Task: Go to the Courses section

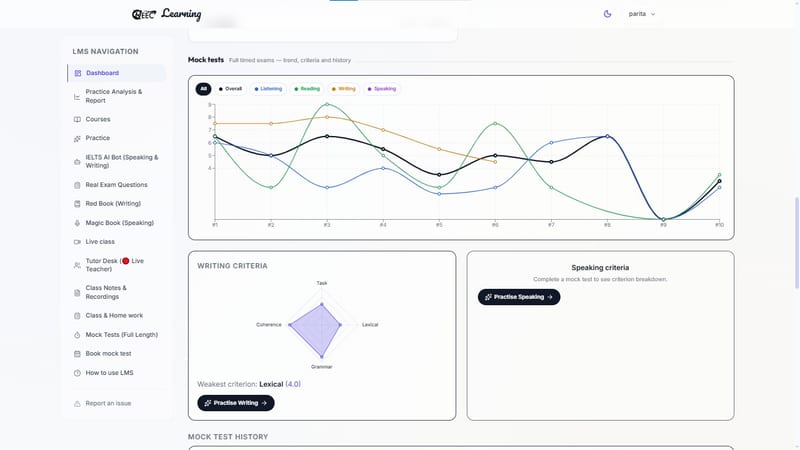Action: [116, 119]
